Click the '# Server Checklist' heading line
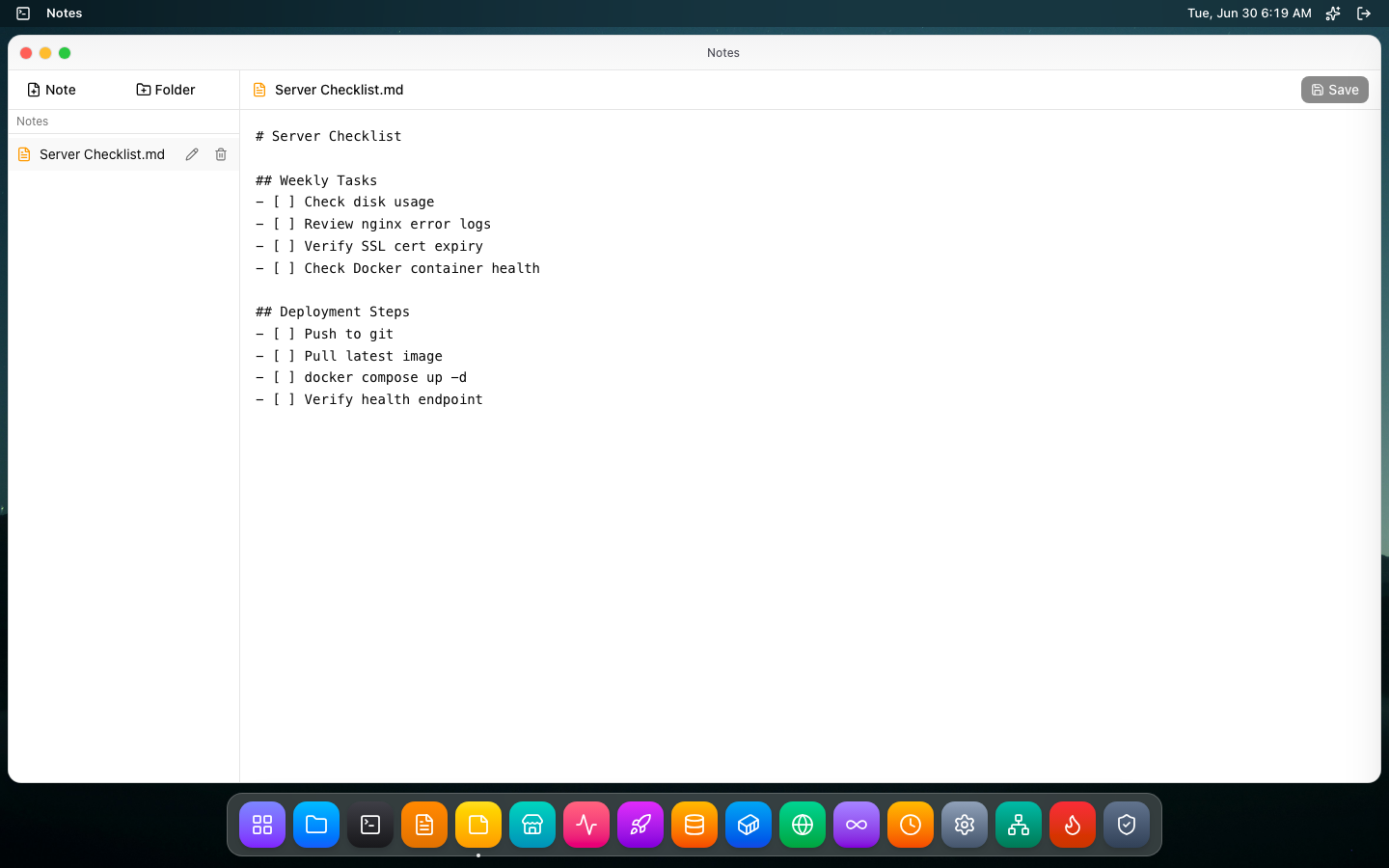Viewport: 1389px width, 868px height. 329,136
